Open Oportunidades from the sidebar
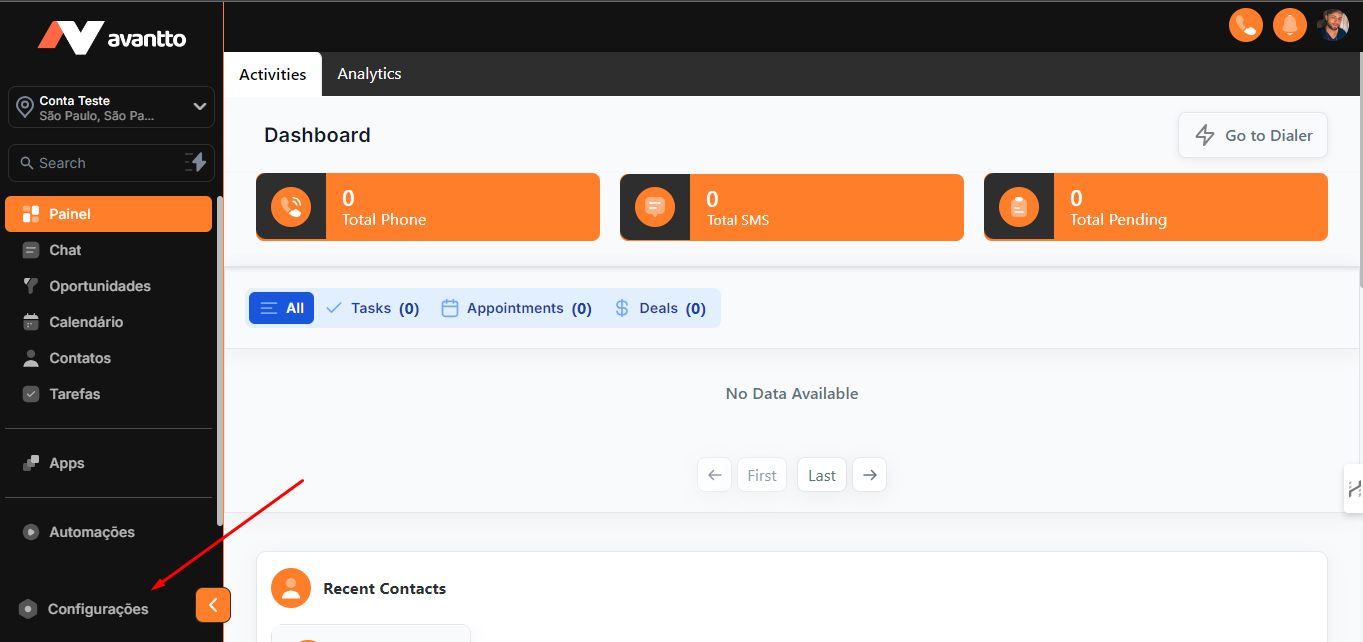This screenshot has height=642, width=1363. pyautogui.click(x=99, y=286)
